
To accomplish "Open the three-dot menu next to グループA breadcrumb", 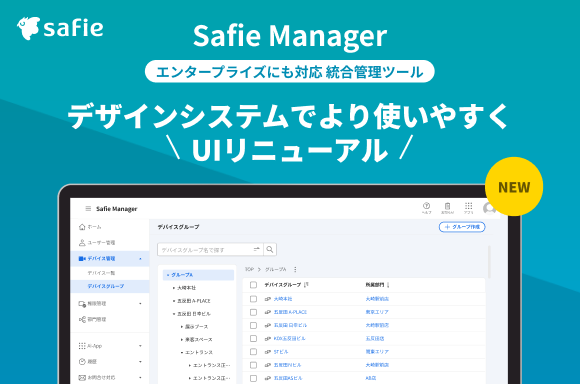I will click(x=295, y=269).
